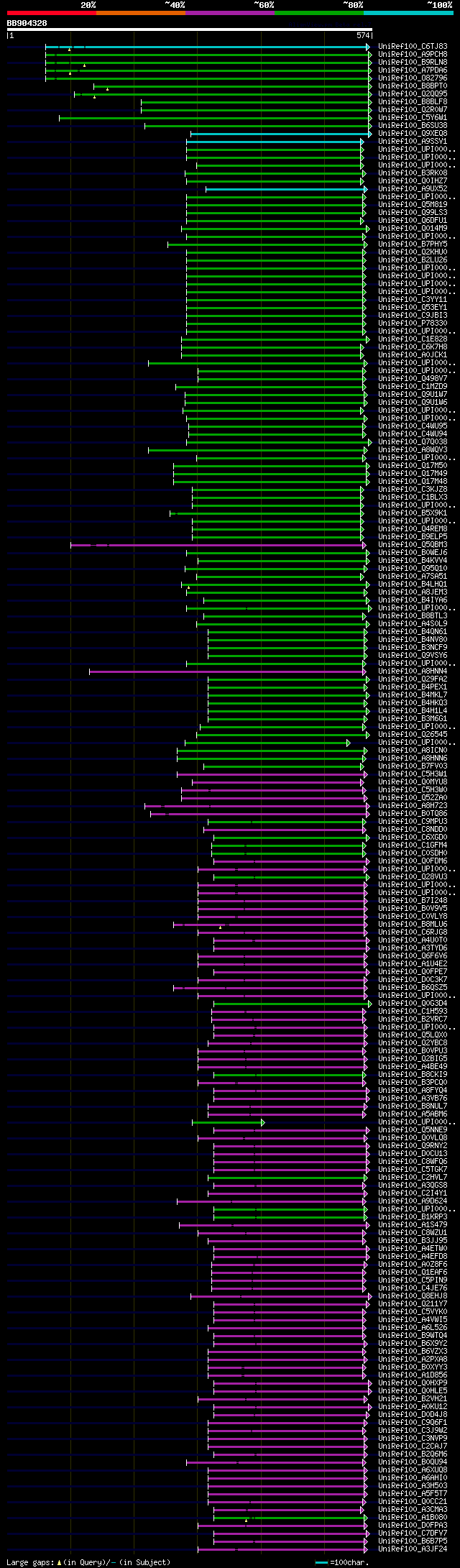460x1568 pixels.
Task: Open hit UniRef100_Q2KHU0
Action: click(x=413, y=252)
